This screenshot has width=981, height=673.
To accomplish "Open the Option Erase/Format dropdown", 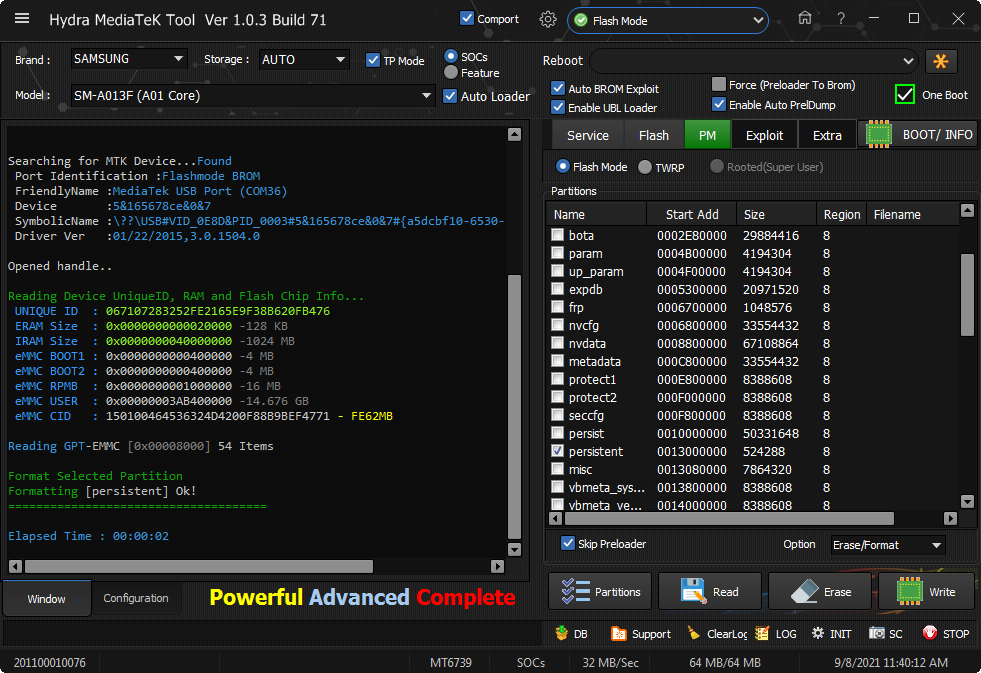I will pyautogui.click(x=888, y=545).
